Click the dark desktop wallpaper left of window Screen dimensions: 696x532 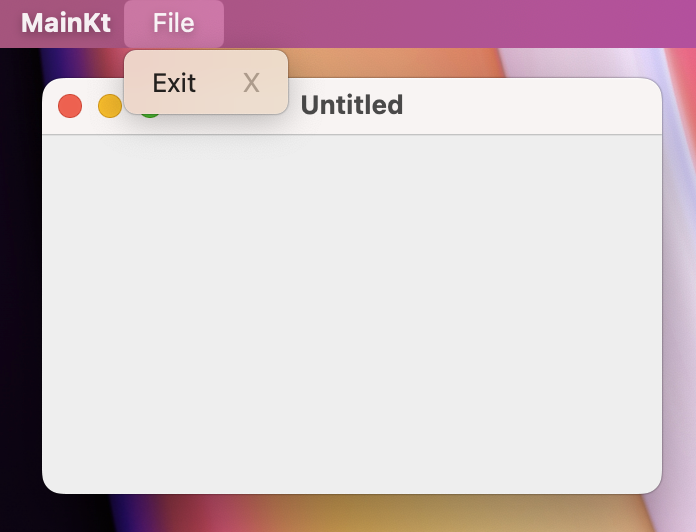coord(20,300)
